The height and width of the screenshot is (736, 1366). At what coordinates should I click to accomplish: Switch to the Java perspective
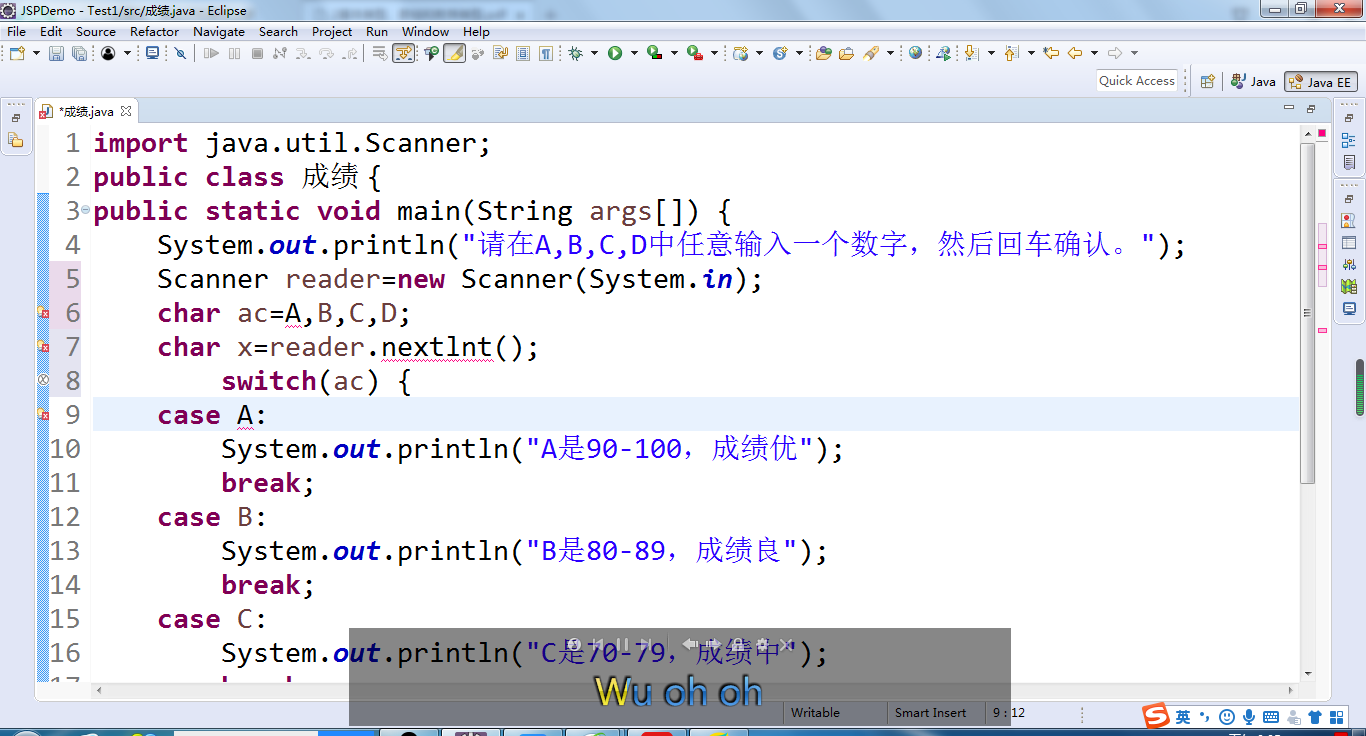[1253, 82]
